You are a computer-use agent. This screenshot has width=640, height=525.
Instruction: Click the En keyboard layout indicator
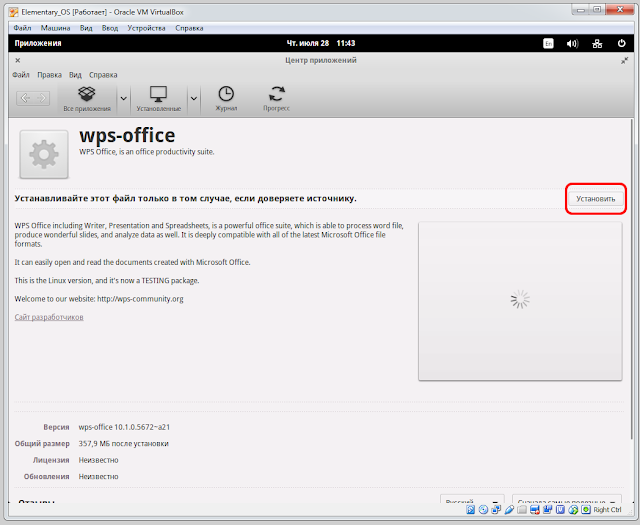click(548, 43)
